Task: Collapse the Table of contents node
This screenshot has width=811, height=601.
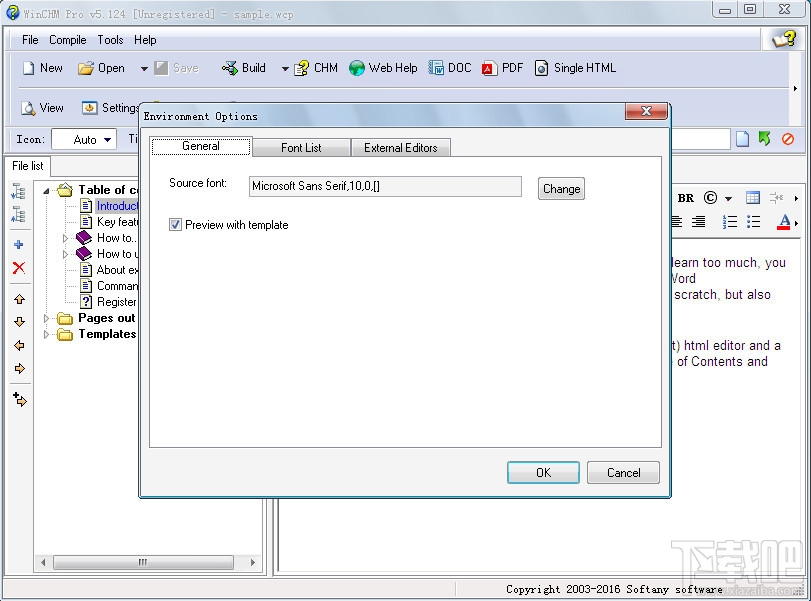Action: (47, 191)
